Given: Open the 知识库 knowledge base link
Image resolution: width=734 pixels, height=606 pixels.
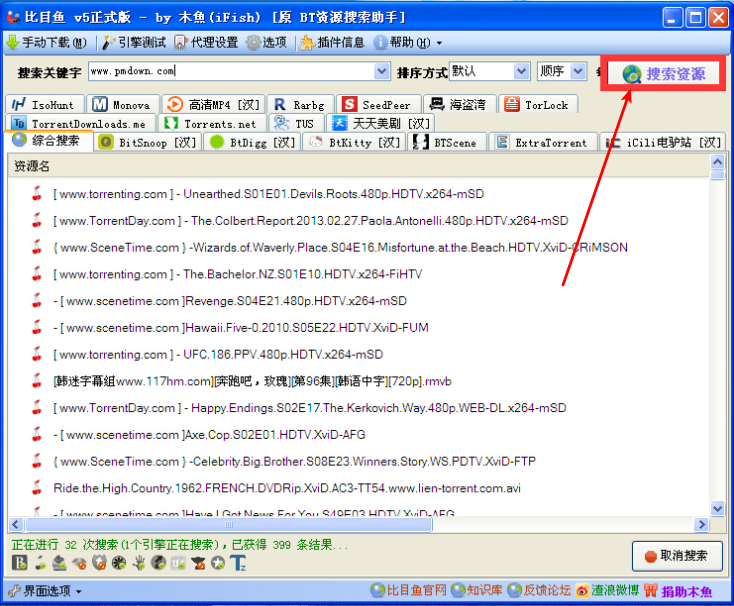Looking at the screenshot, I should 477,590.
